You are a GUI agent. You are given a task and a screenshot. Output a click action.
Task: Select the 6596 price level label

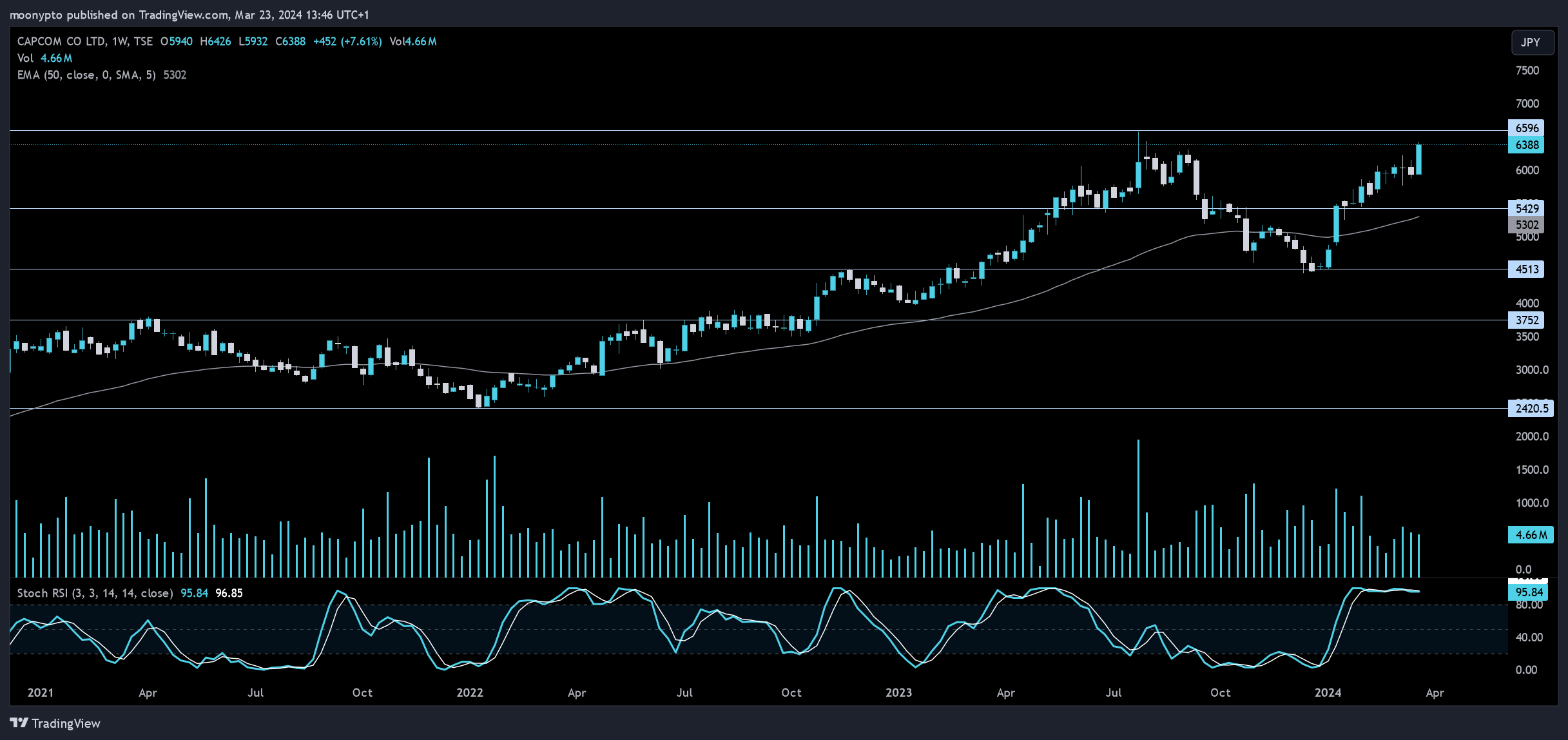point(1525,128)
